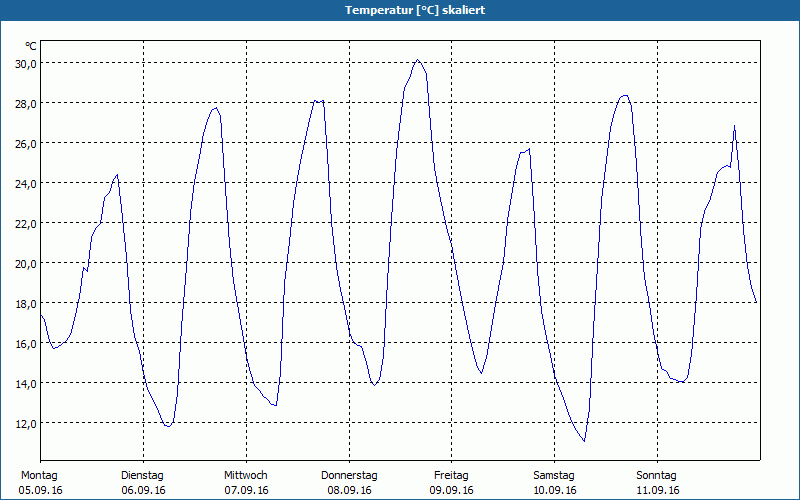
Task: Click the Mittwoch day label
Action: coord(245,475)
